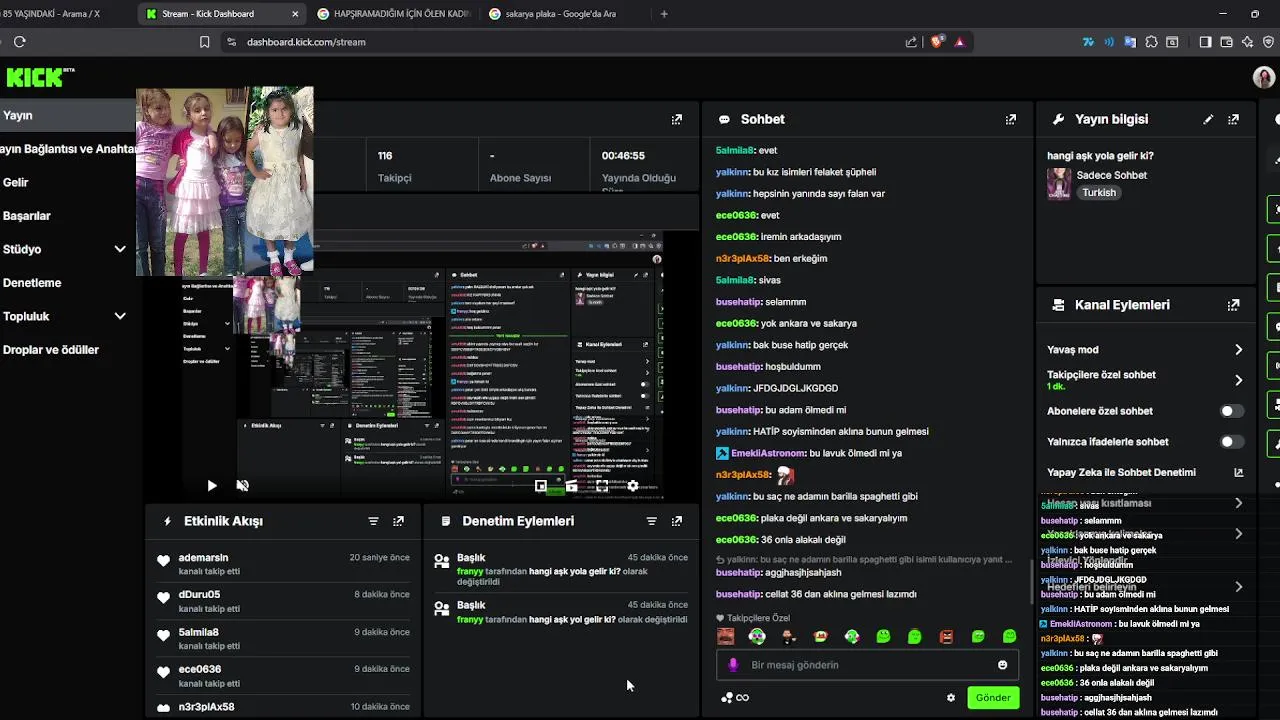Unmute the stream preview player
This screenshot has width=1280, height=720.
click(242, 485)
